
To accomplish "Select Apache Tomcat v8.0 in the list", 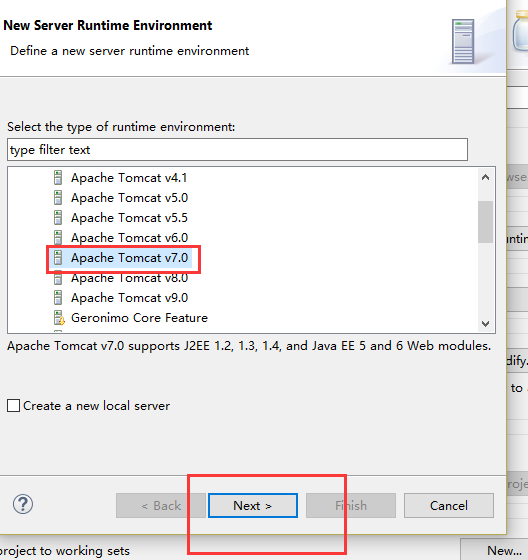I will [129, 278].
